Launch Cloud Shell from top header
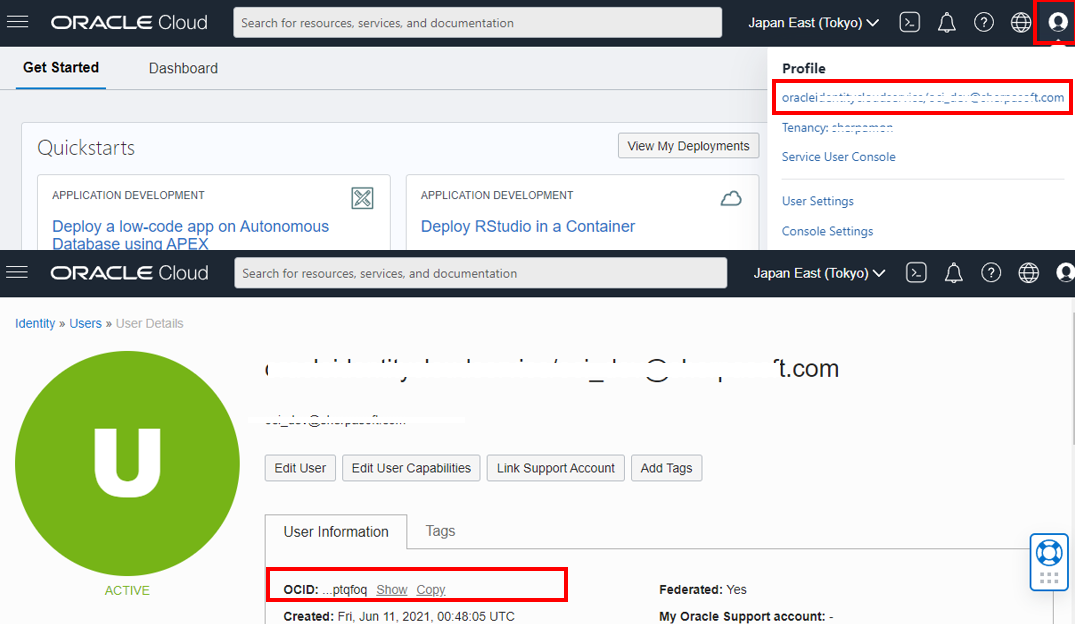Viewport: 1075px width, 624px height. [x=909, y=23]
